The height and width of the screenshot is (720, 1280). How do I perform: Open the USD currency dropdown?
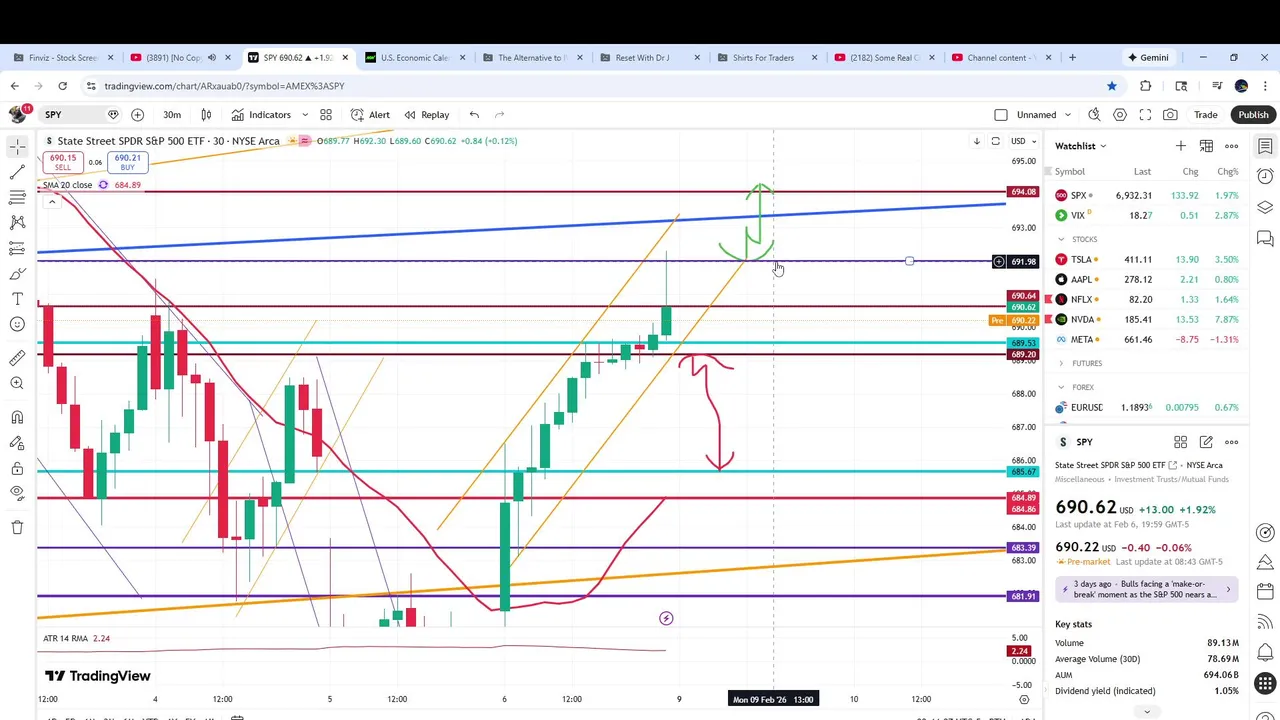[1021, 141]
